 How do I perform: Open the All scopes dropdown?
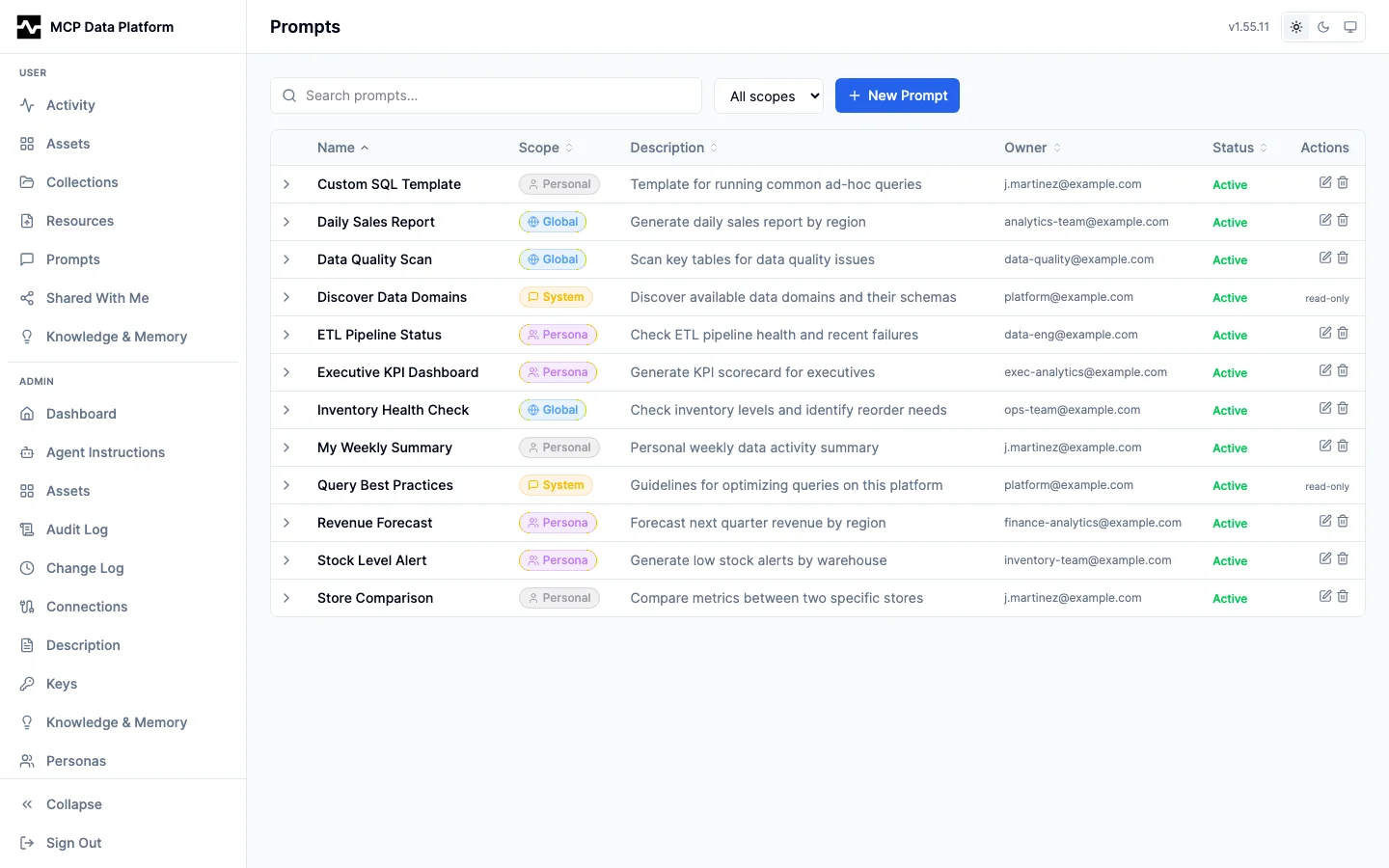[769, 96]
